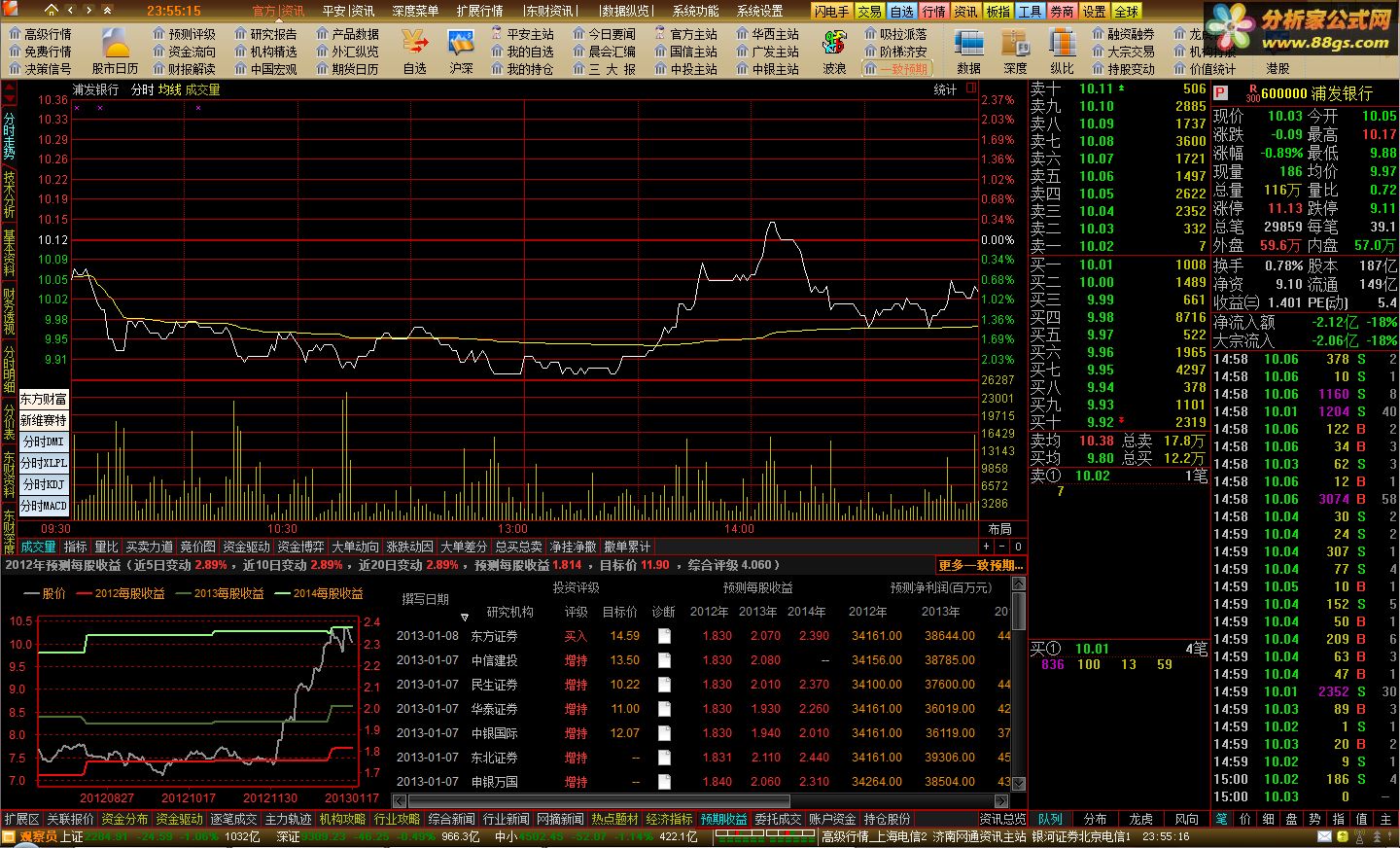Click the 交易 trade button
The image size is (1400, 848).
(x=869, y=11)
